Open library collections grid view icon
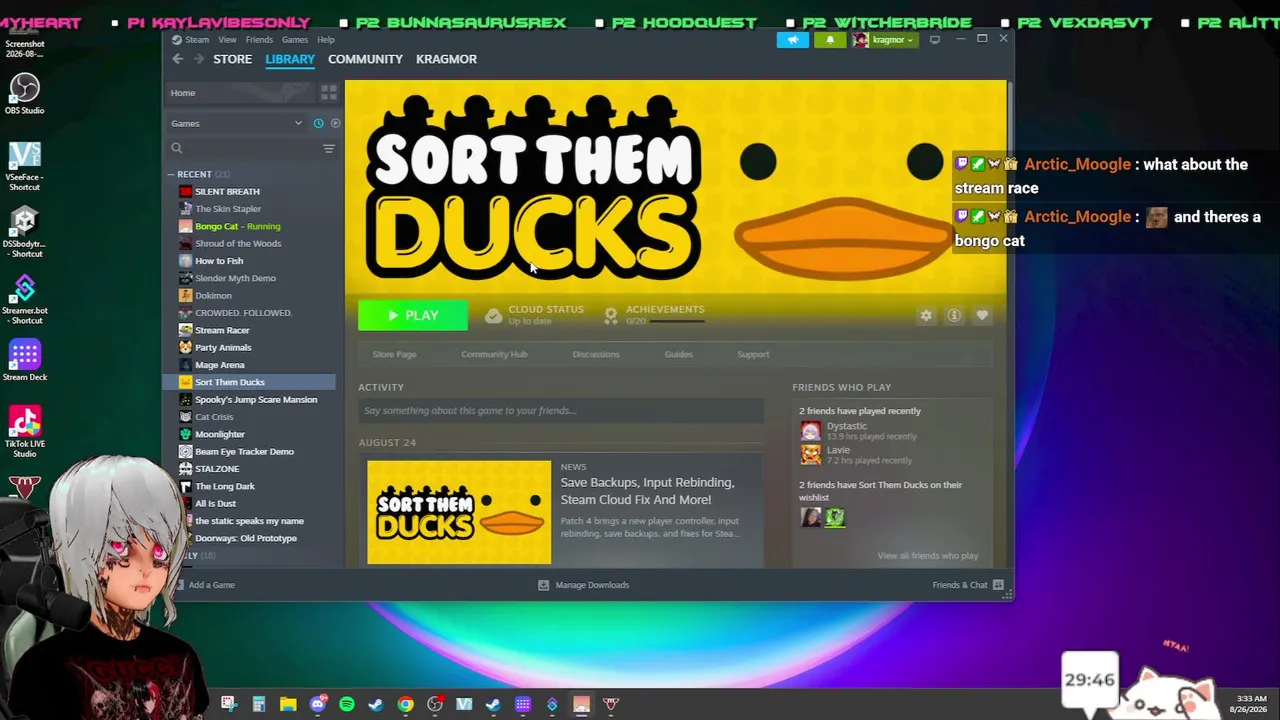This screenshot has width=1280, height=720. click(x=328, y=93)
